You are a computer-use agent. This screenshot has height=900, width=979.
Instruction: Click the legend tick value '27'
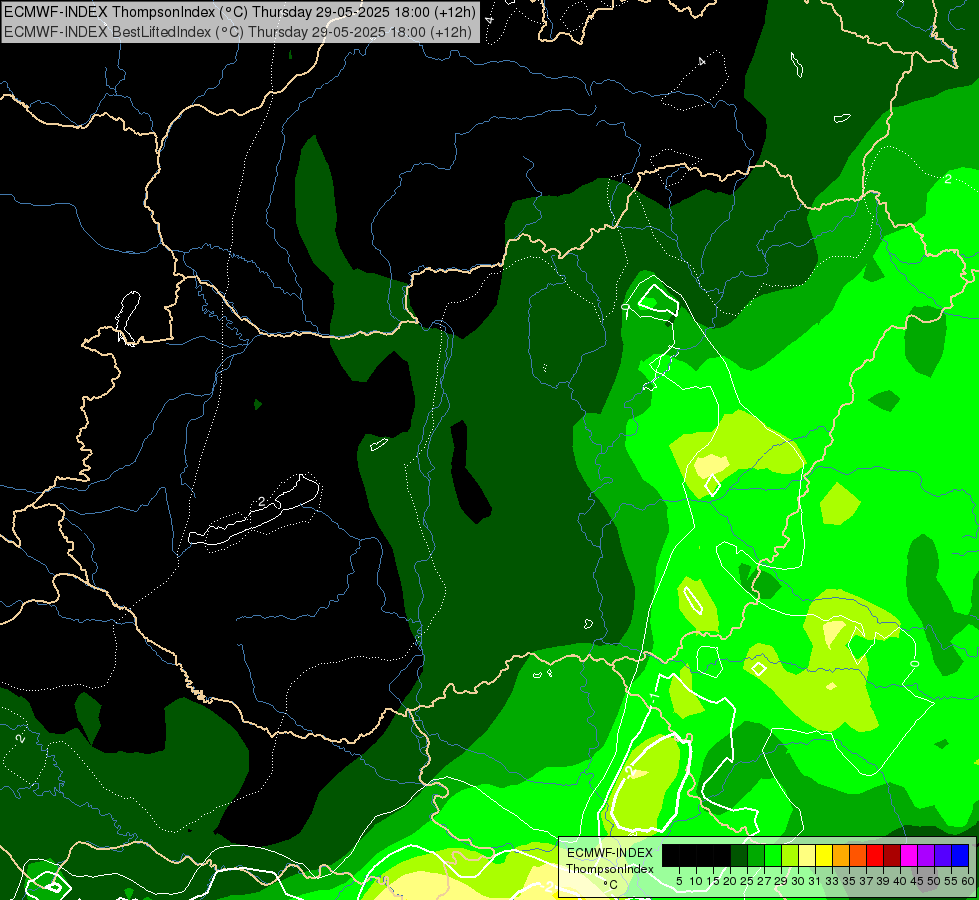[764, 881]
